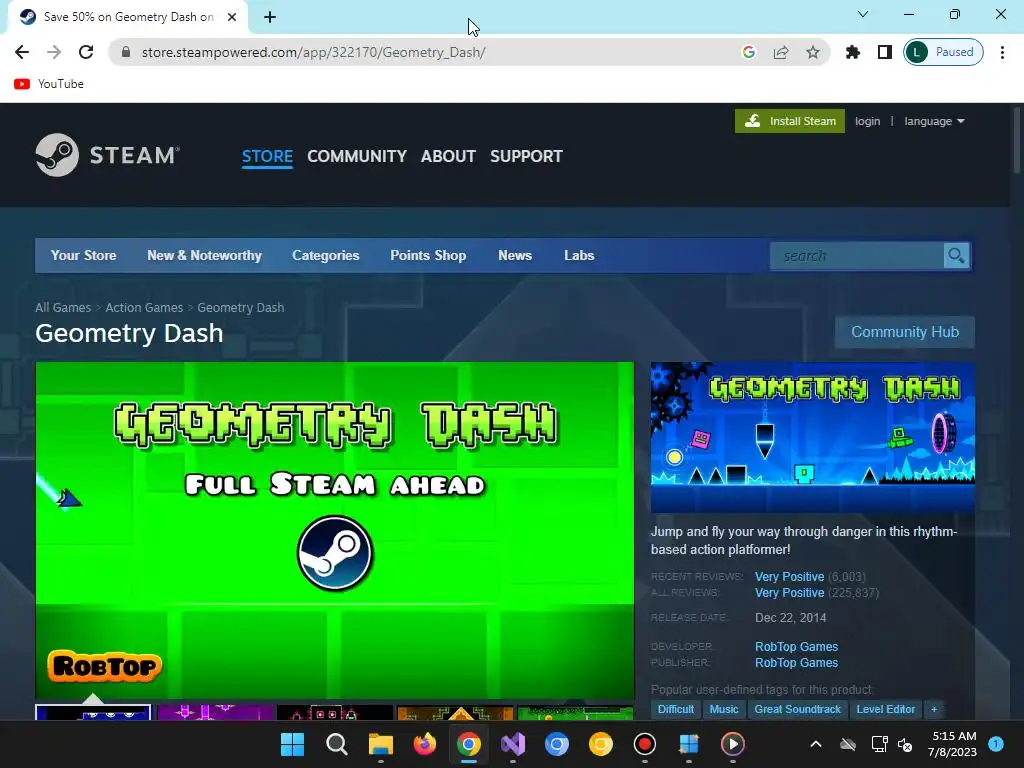Click the media player icon in taskbar
The height and width of the screenshot is (768, 1024).
click(x=732, y=744)
